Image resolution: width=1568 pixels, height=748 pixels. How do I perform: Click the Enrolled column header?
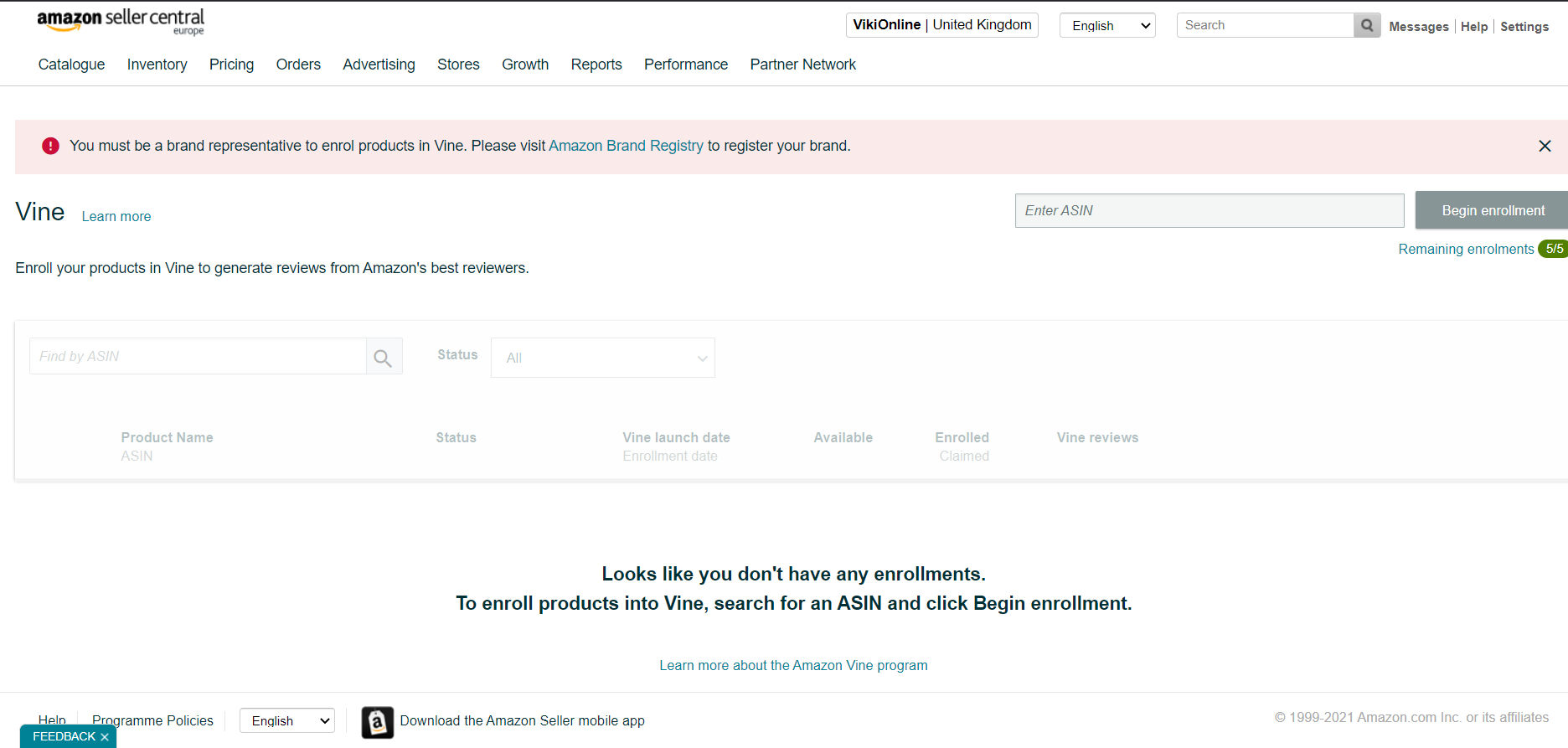tap(962, 437)
